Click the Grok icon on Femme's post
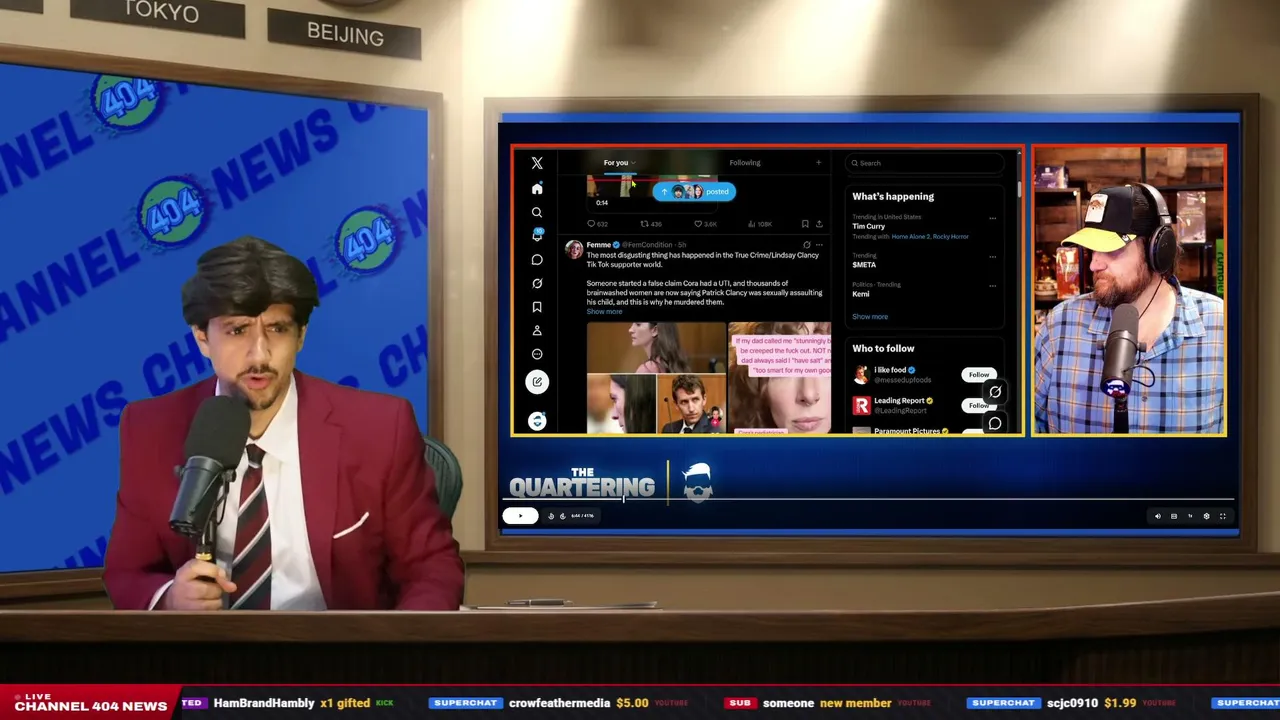 point(806,245)
